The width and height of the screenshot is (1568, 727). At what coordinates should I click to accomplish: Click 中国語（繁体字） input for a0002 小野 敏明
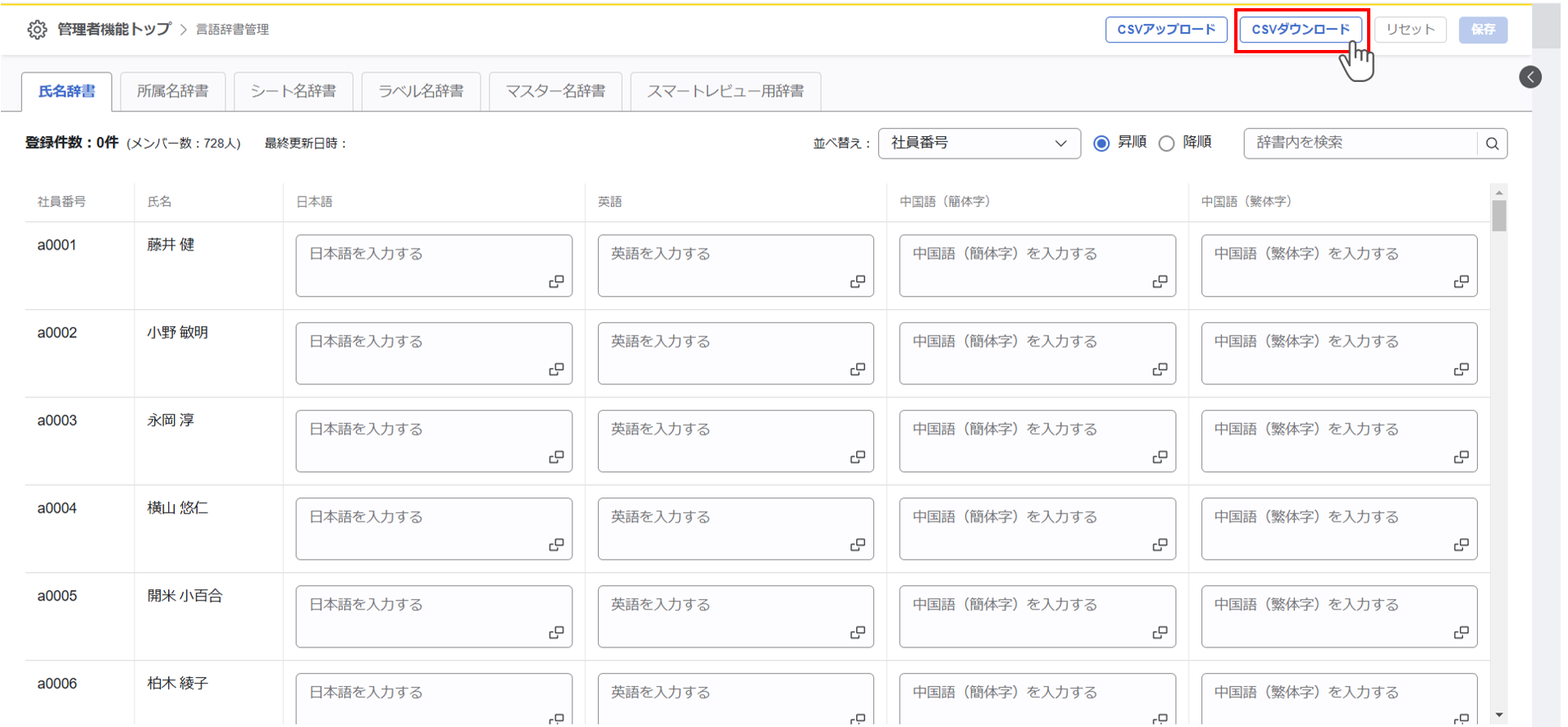pyautogui.click(x=1339, y=353)
